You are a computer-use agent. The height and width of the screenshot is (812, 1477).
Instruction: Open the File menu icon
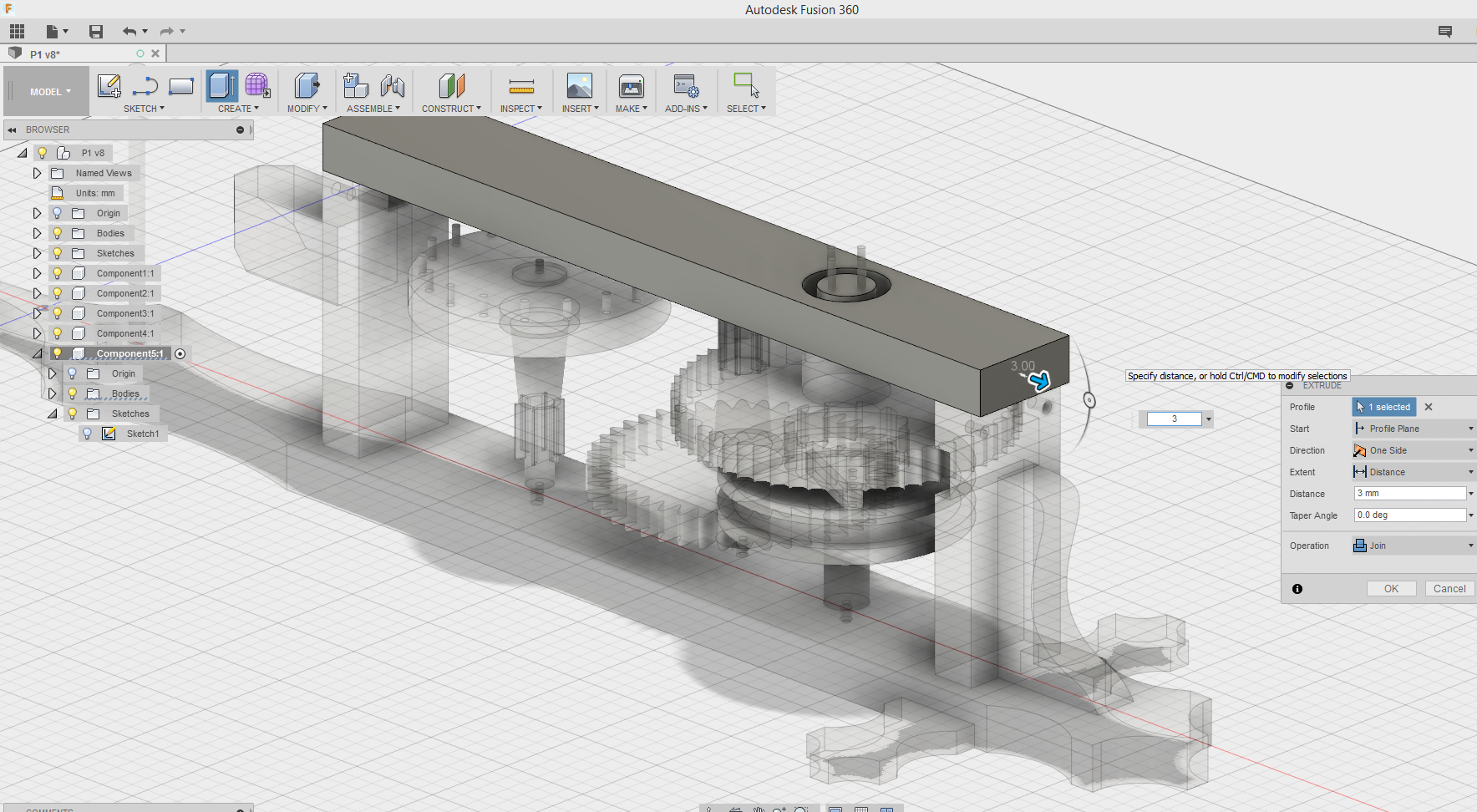[x=57, y=32]
